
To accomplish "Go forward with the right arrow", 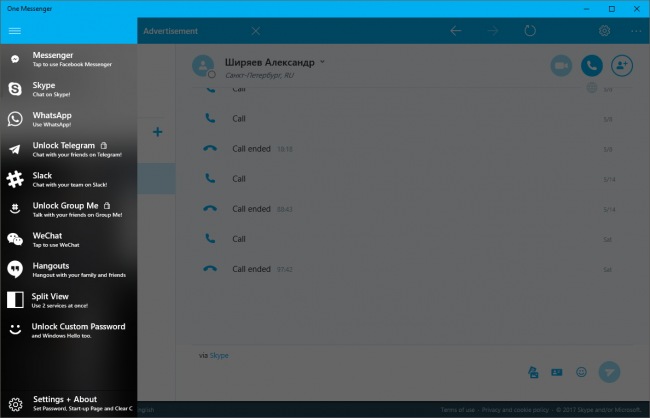I will coord(493,31).
